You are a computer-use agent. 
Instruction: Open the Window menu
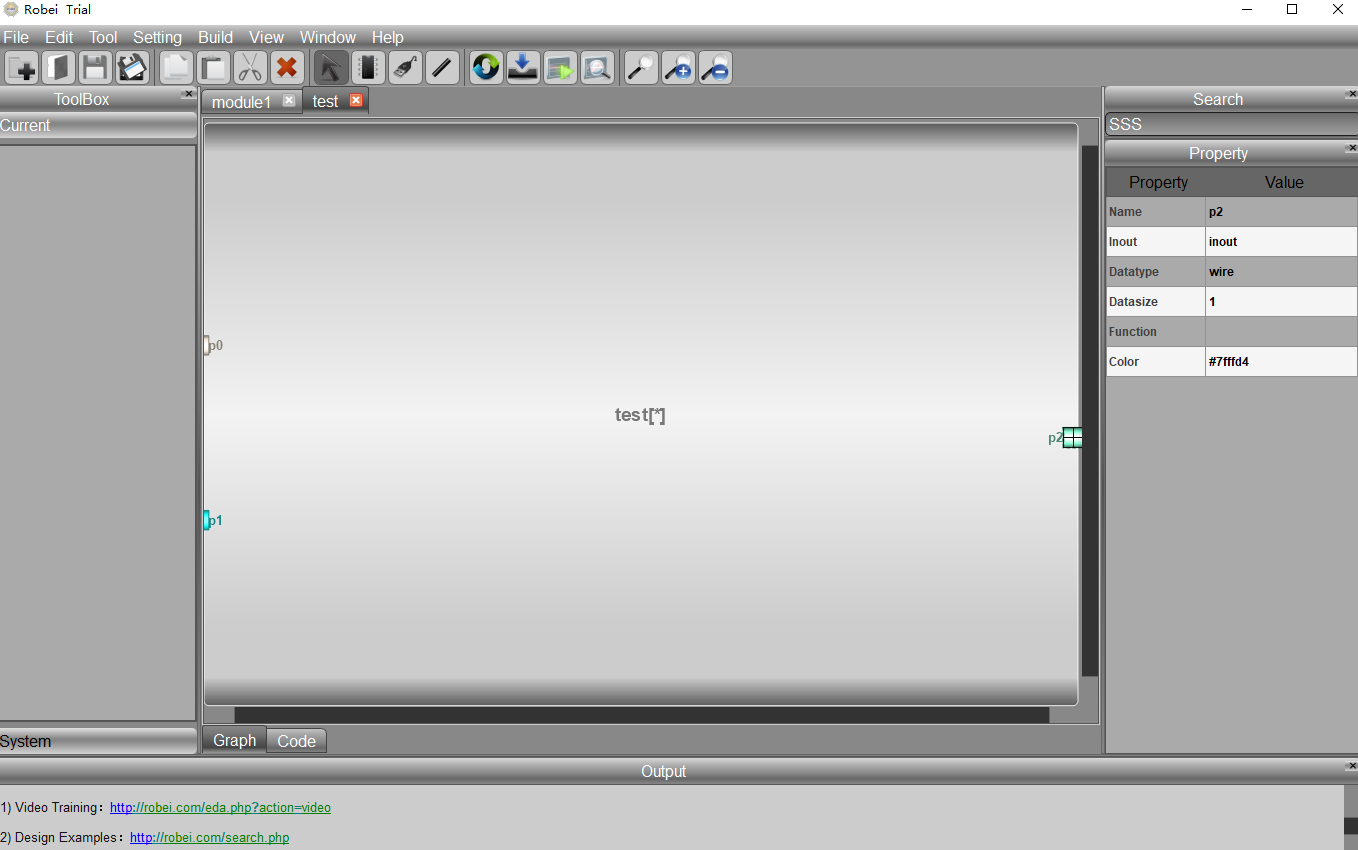click(x=328, y=37)
